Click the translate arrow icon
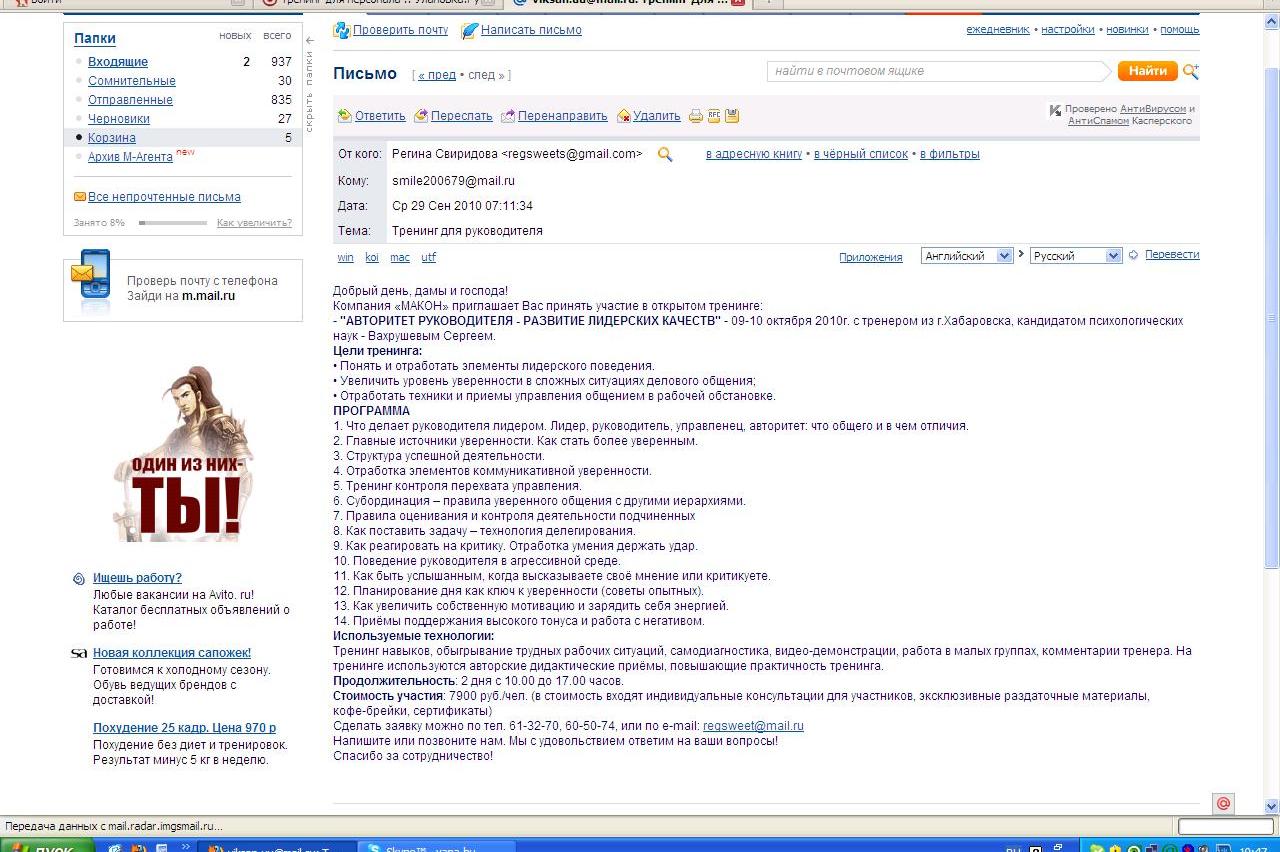Image resolution: width=1280 pixels, height=852 pixels. click(x=1134, y=255)
